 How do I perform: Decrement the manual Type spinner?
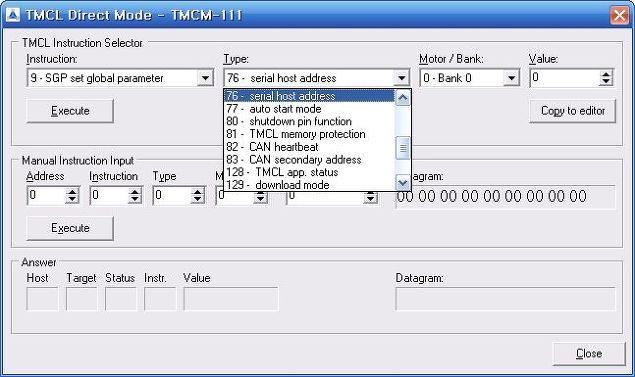coord(198,200)
